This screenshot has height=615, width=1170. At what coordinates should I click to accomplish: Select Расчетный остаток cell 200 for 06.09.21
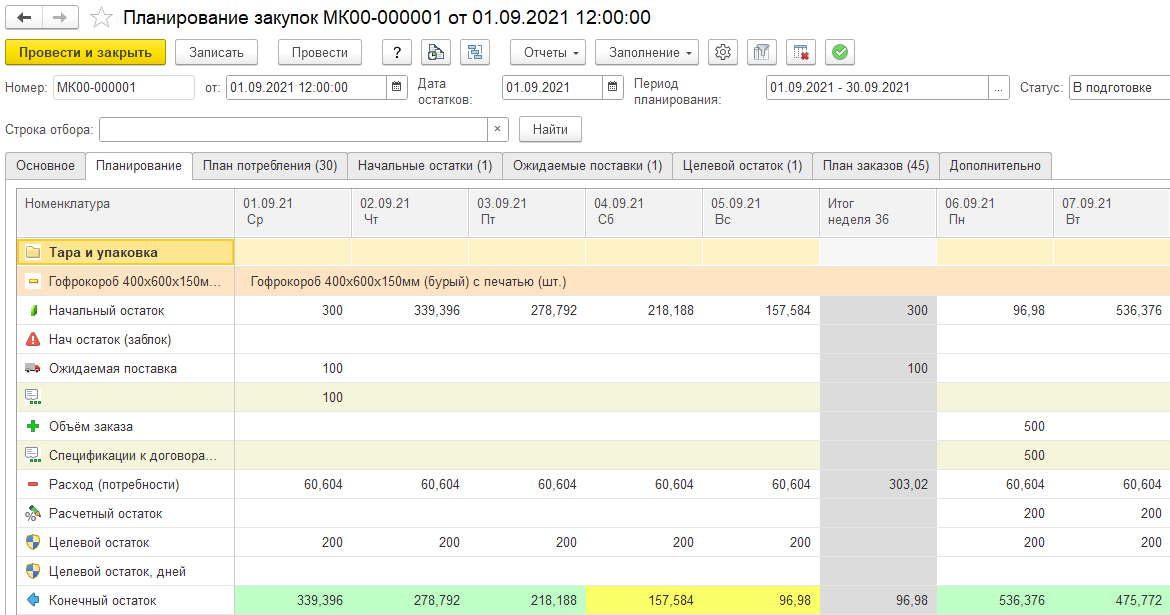[x=995, y=513]
